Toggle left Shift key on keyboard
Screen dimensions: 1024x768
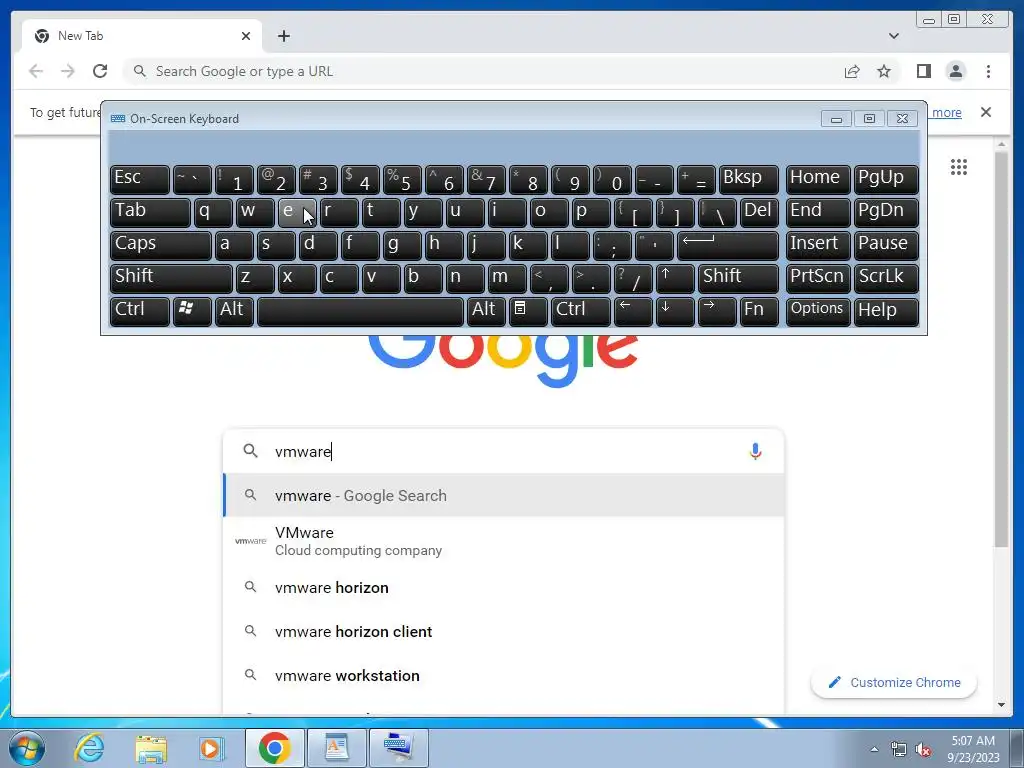click(x=171, y=278)
